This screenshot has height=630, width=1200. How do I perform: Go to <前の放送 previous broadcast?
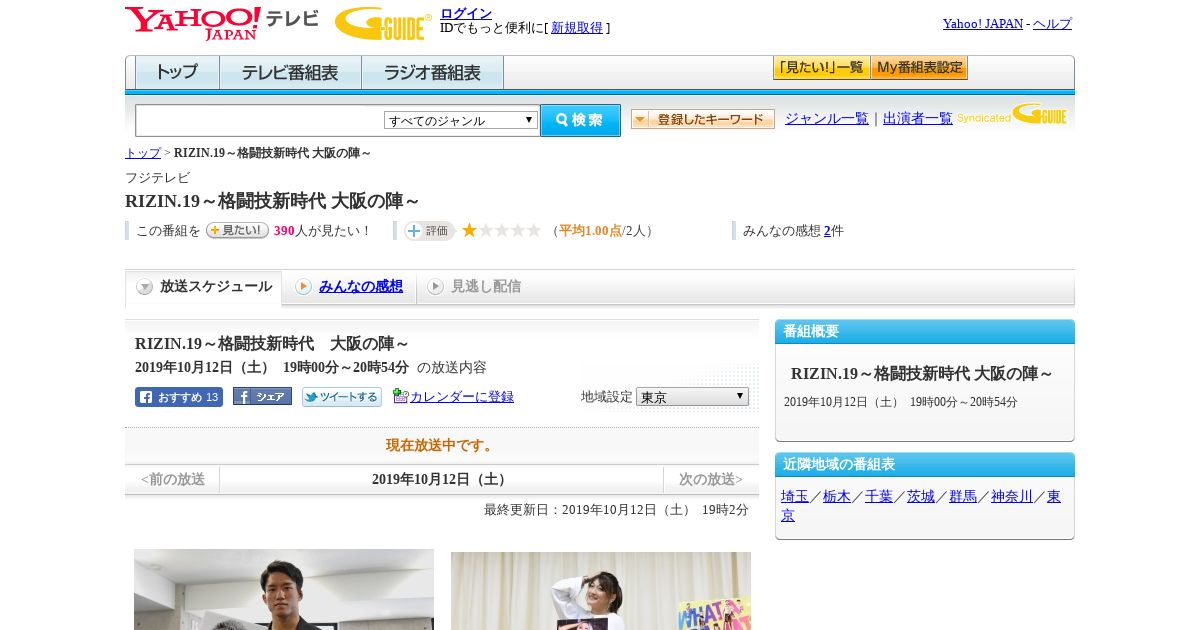(173, 480)
